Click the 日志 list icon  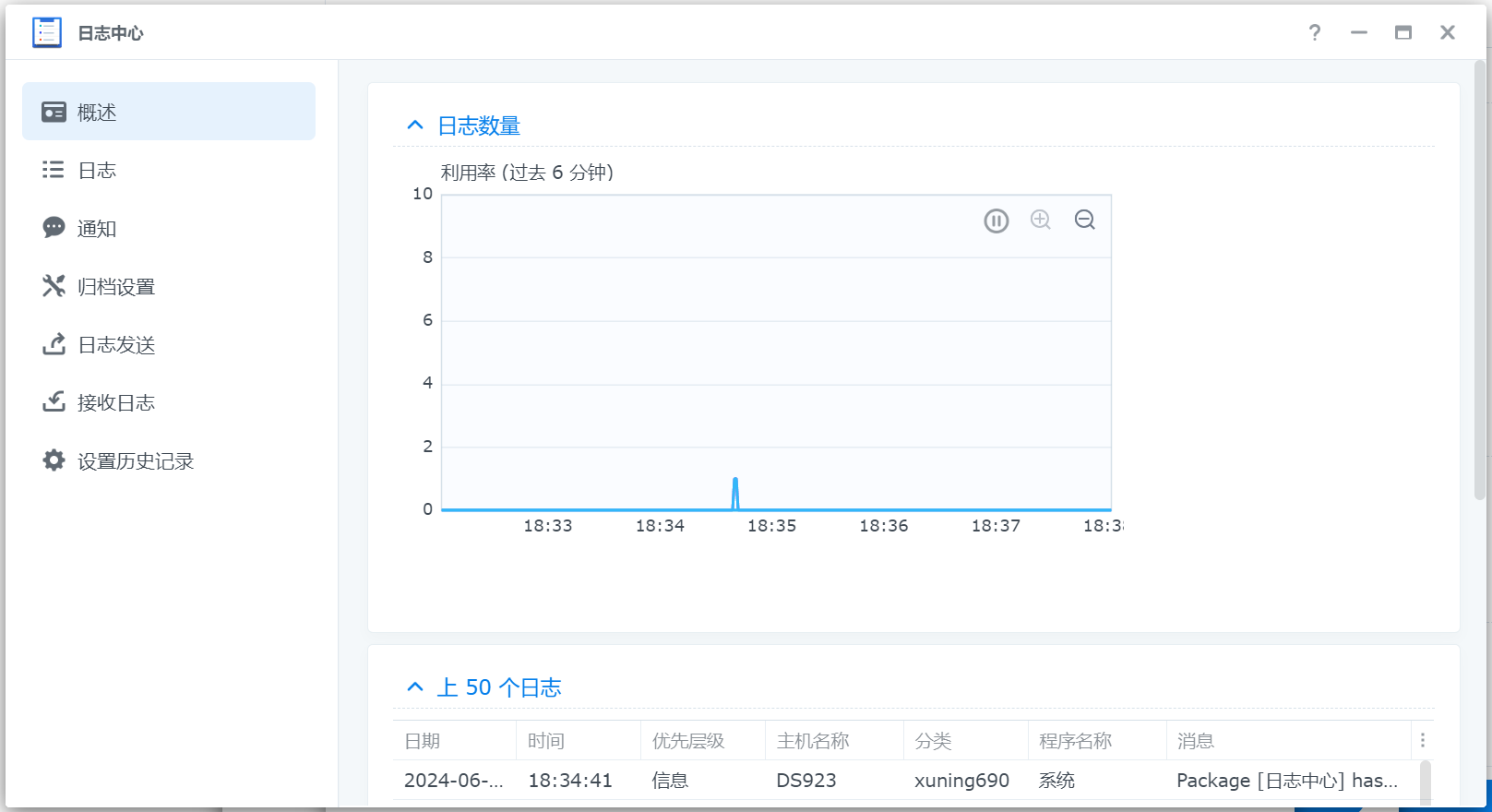54,170
